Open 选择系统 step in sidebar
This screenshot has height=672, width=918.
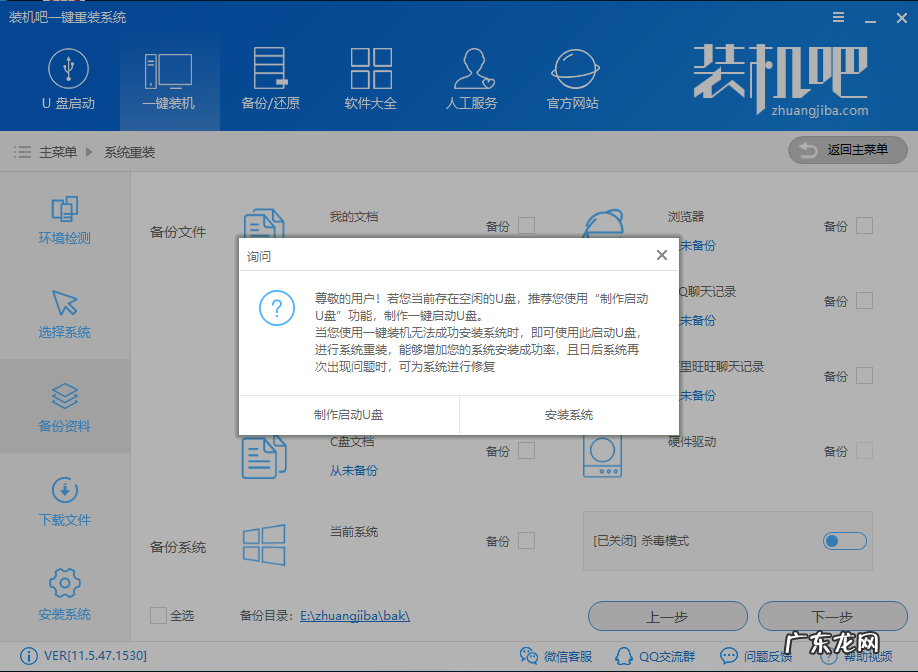point(64,313)
